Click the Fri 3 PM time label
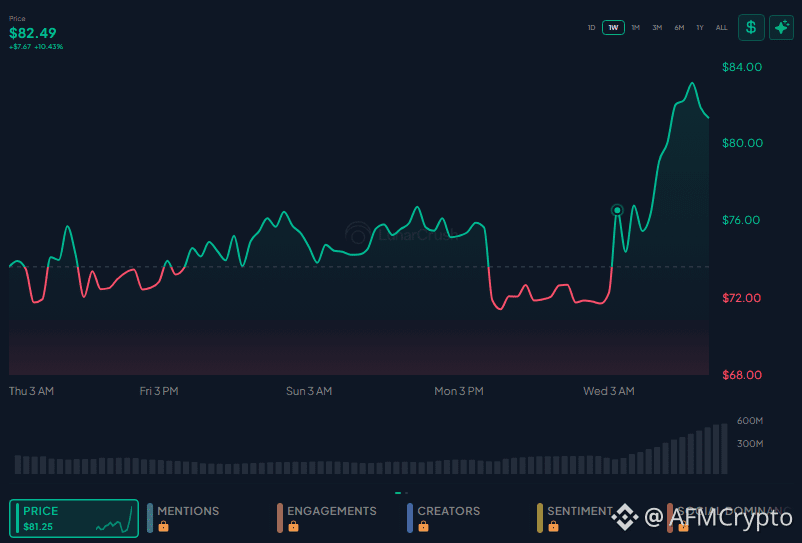 [x=159, y=391]
